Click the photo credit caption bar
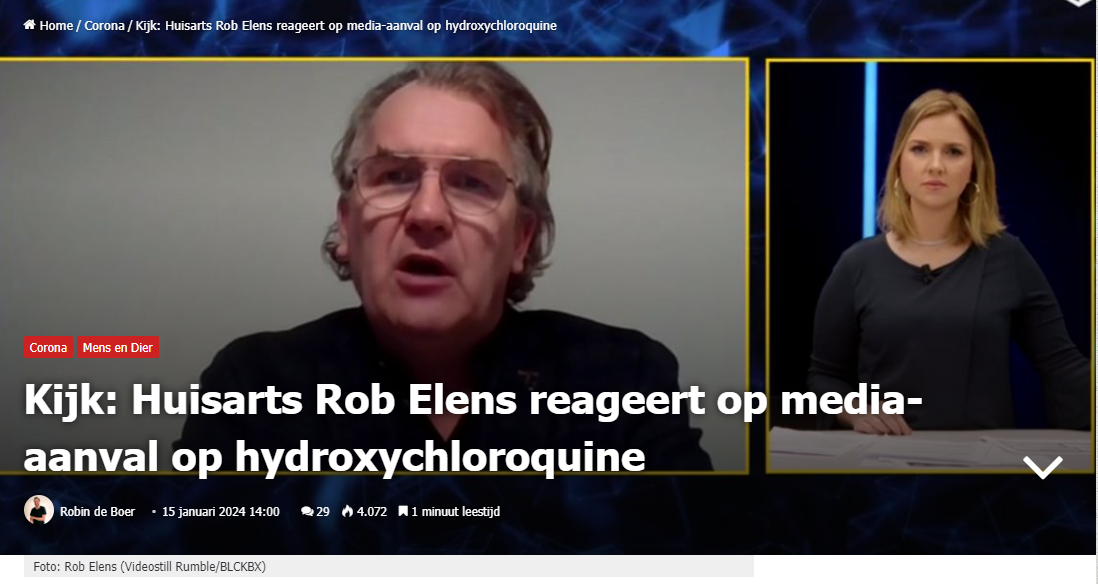This screenshot has width=1098, height=584. pyautogui.click(x=389, y=566)
